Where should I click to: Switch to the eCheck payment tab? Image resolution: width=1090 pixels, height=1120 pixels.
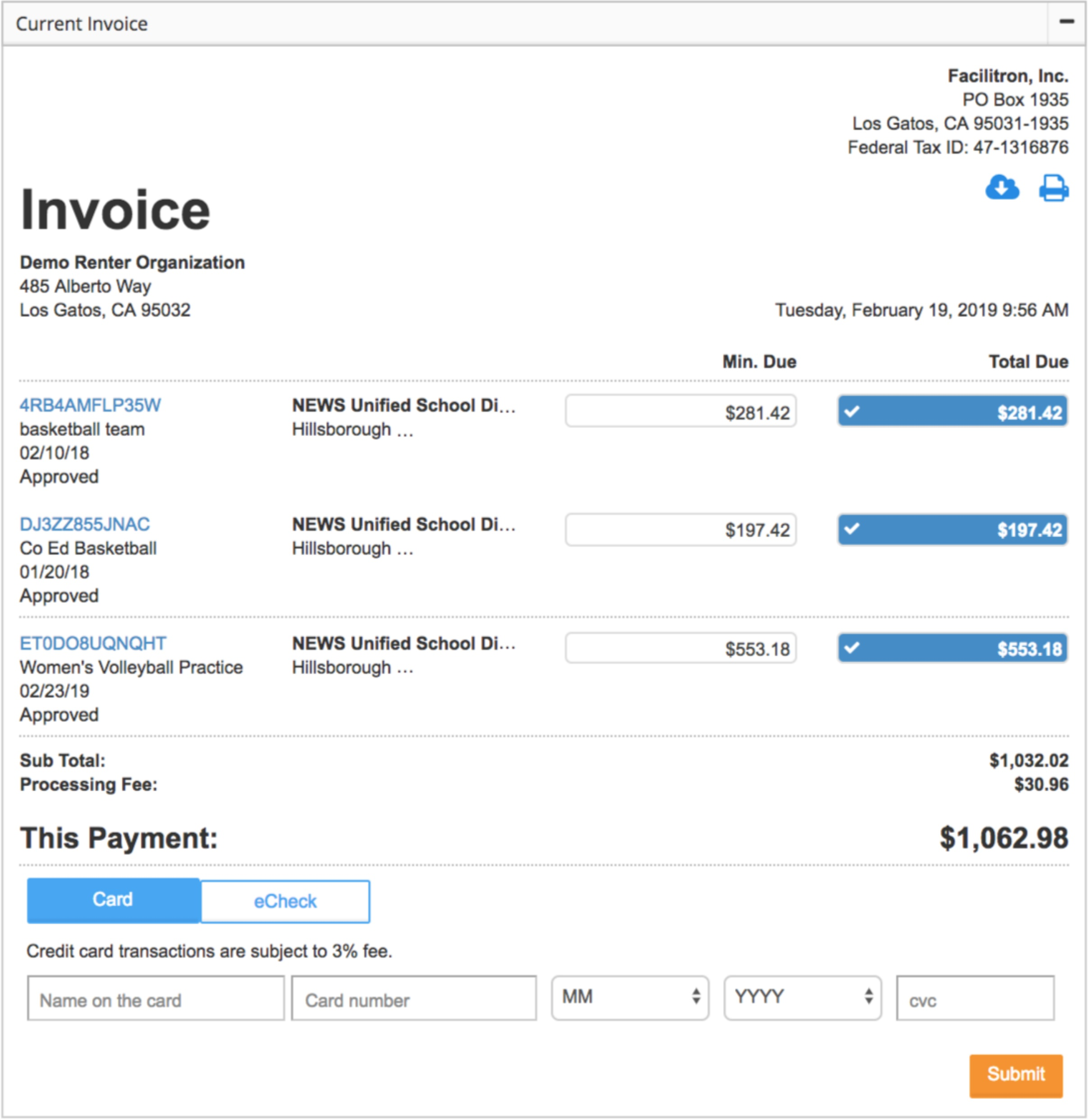[x=284, y=901]
